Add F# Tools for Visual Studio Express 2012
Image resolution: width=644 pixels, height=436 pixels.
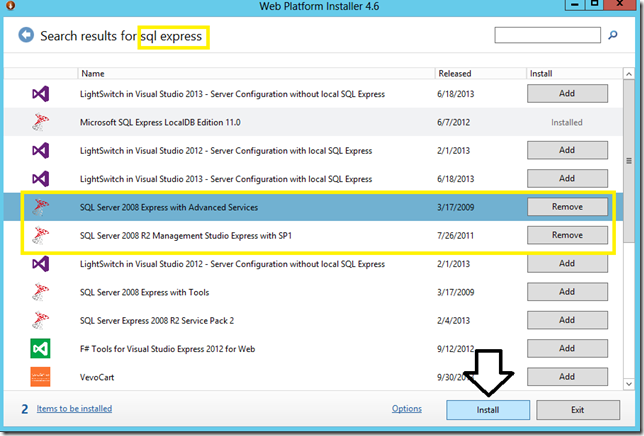coord(567,349)
